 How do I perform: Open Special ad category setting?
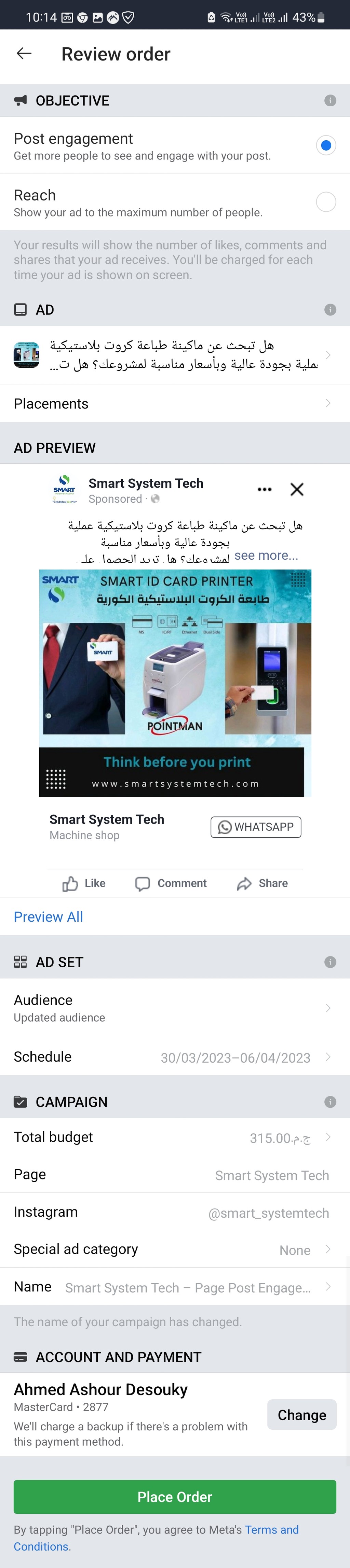[x=175, y=1250]
